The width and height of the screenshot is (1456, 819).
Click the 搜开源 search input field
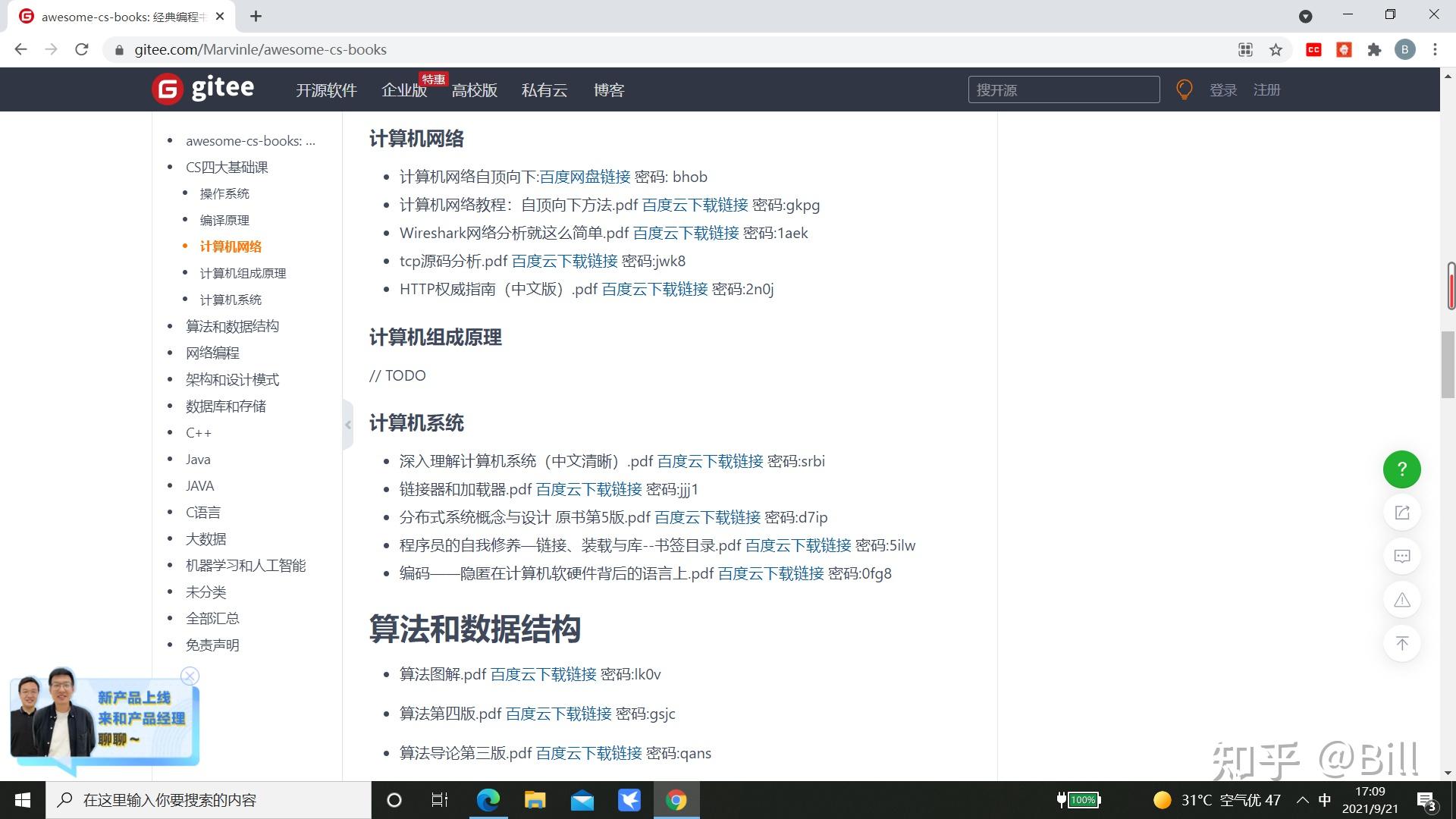tap(1063, 89)
